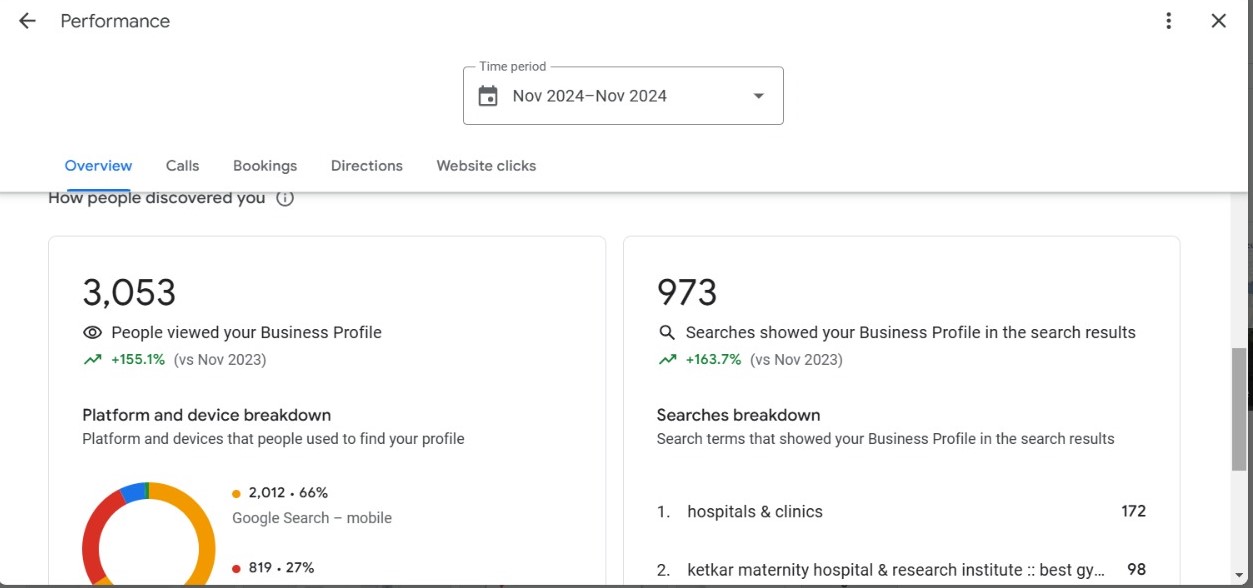1253x588 pixels.
Task: Click the orange legend dot for 2,012
Action: [236, 493]
